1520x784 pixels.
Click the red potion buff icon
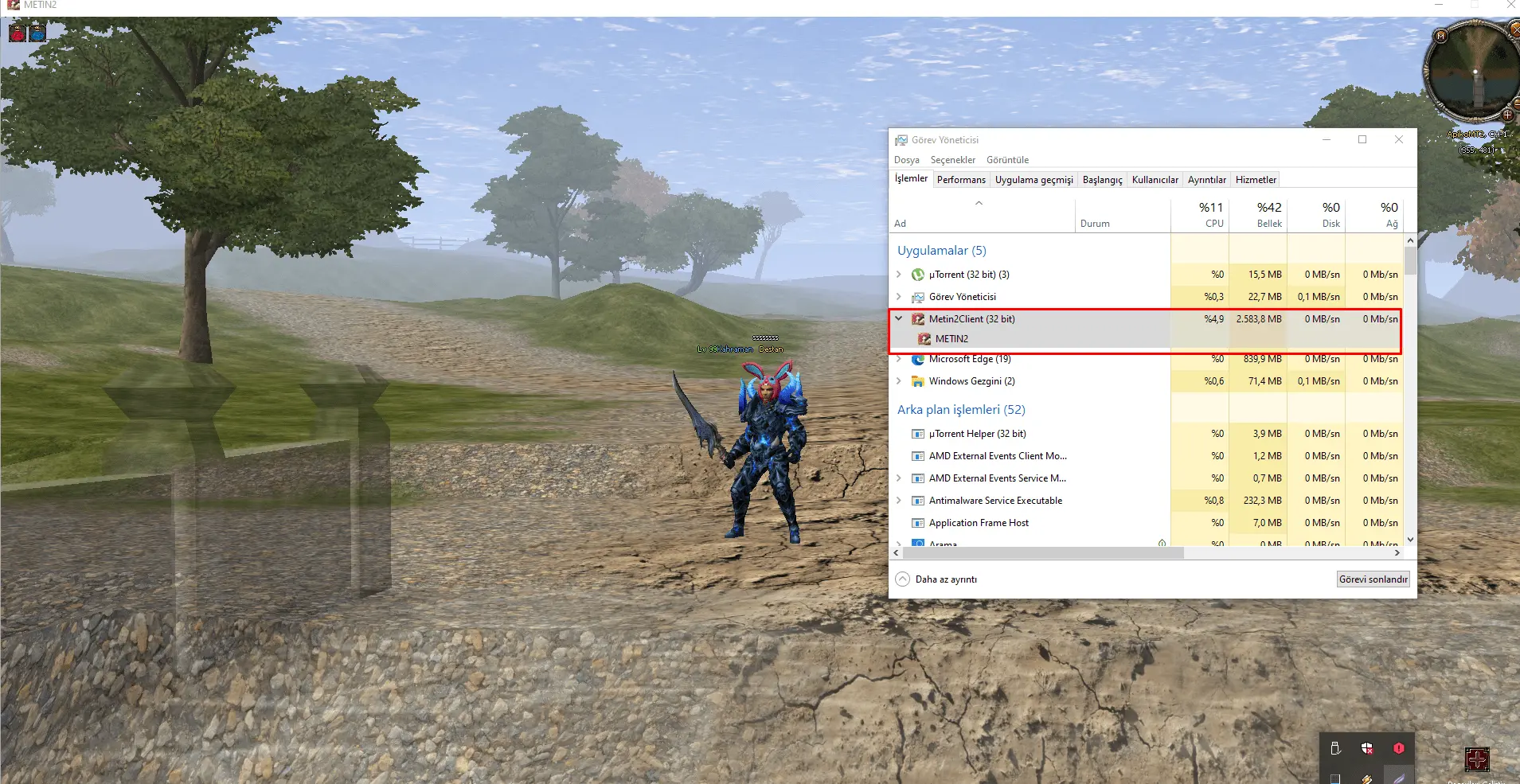tap(18, 33)
